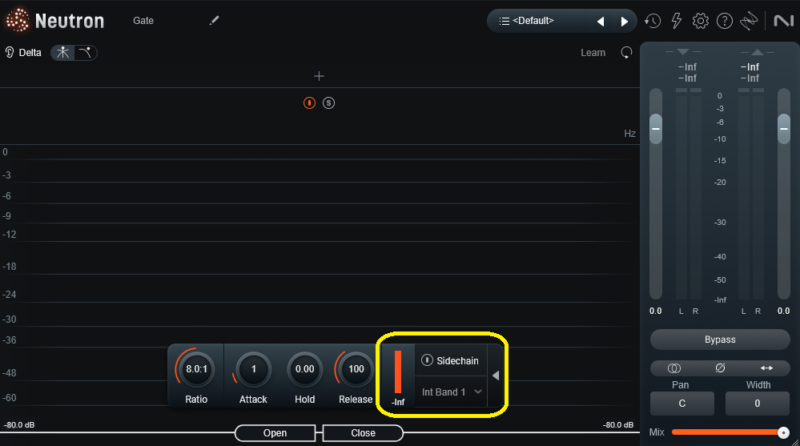Click the Mix slider handle
The width and height of the screenshot is (800, 446).
tap(783, 433)
